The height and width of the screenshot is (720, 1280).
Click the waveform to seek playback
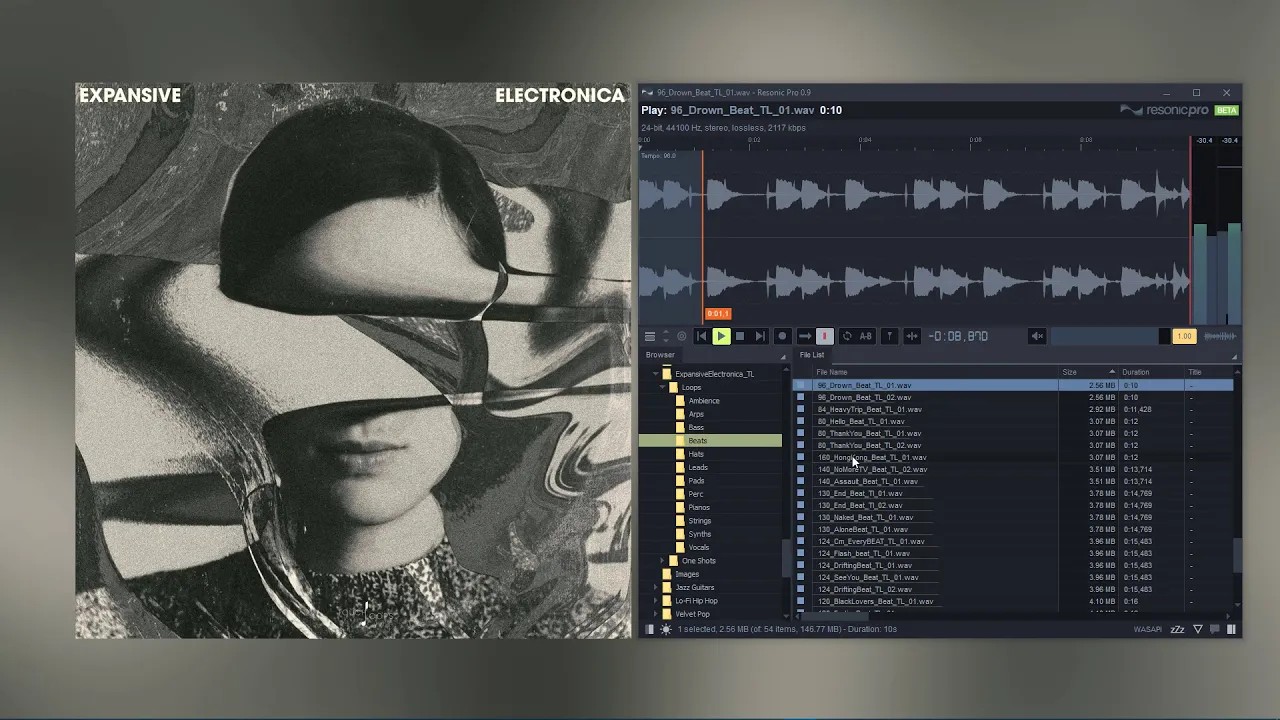[915, 236]
